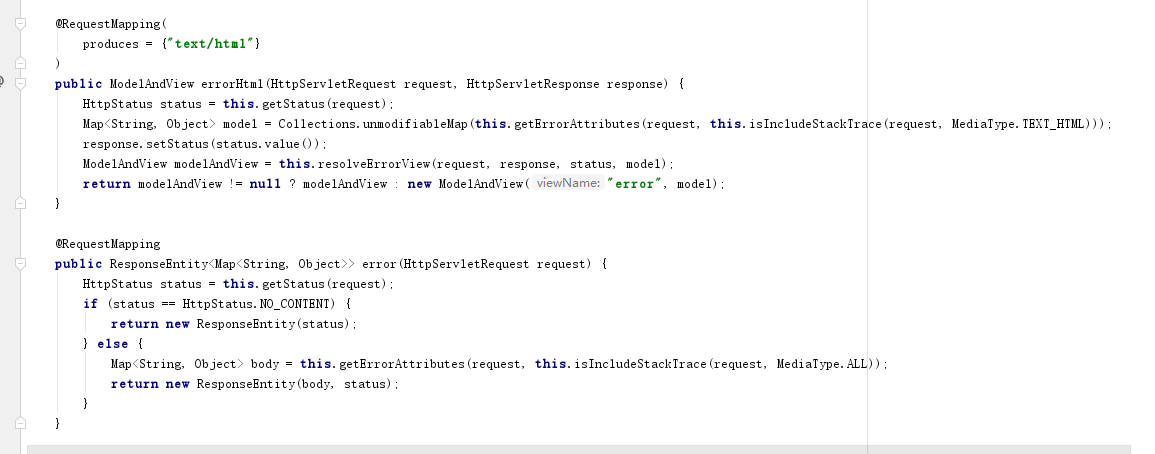Collapse the error method via its gutter fold marker
The height and width of the screenshot is (454, 1155).
21,264
